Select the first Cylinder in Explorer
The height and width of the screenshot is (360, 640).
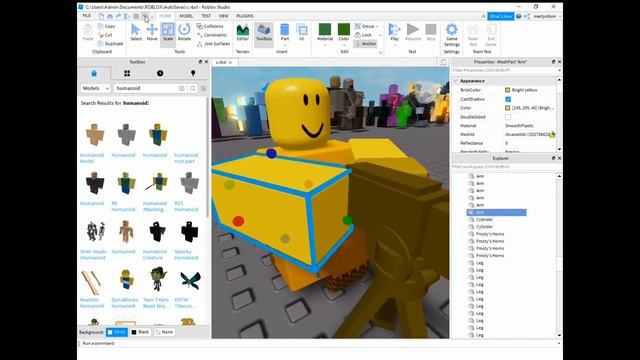[484, 220]
